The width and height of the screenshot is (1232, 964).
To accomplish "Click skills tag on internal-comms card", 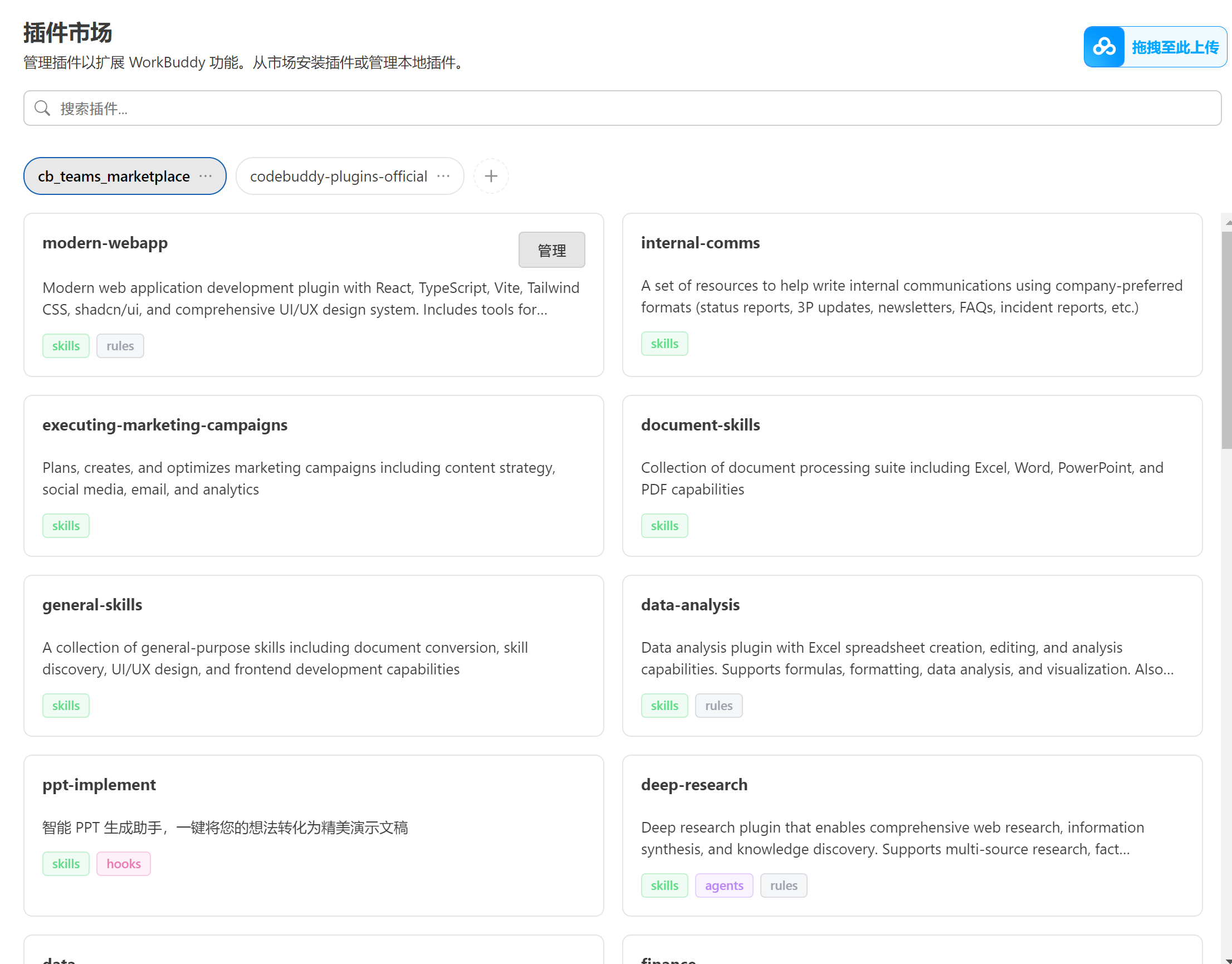I will [x=664, y=343].
